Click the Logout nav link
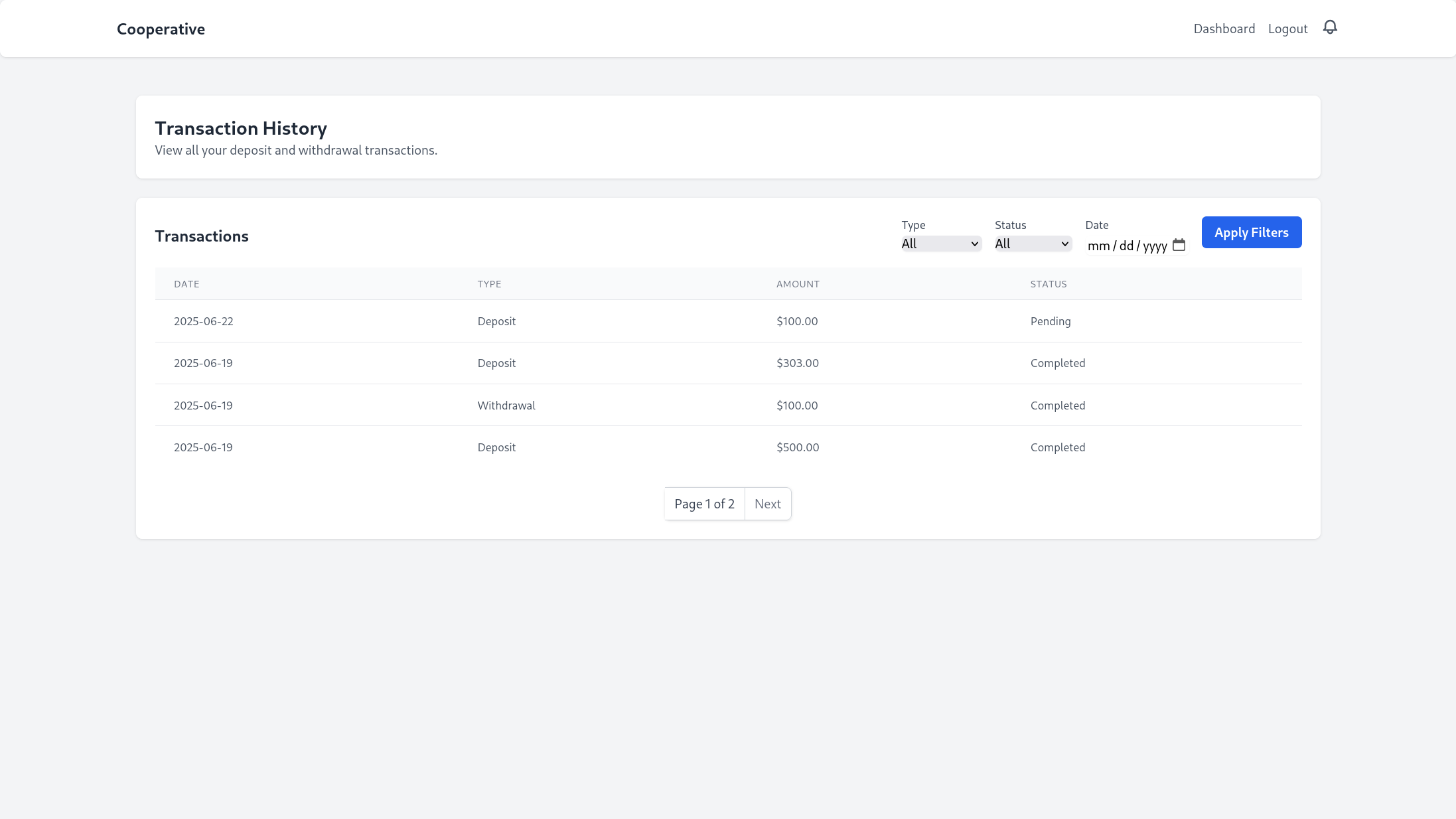This screenshot has height=819, width=1456. click(1287, 29)
